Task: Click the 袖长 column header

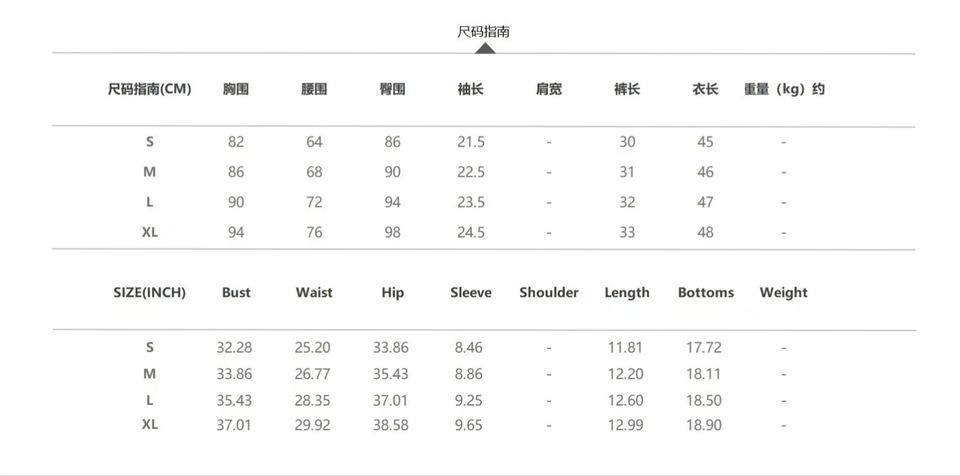Action: (470, 89)
